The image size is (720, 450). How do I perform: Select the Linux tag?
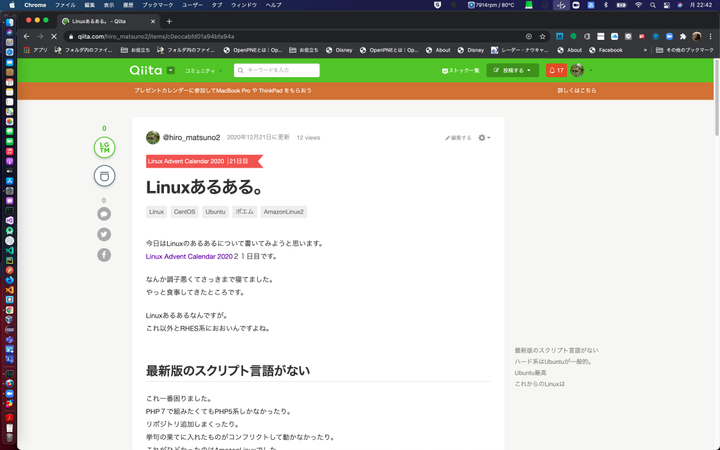tap(157, 212)
